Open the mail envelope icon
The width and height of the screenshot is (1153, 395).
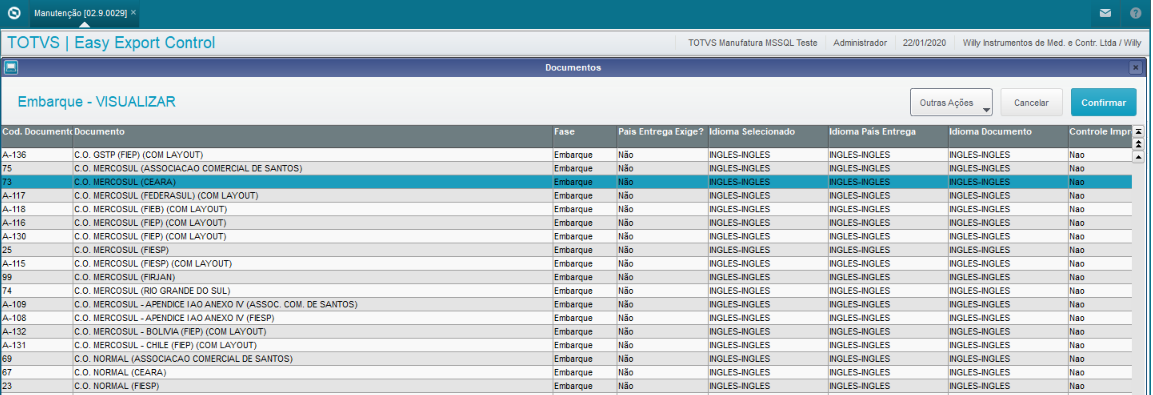click(1105, 13)
